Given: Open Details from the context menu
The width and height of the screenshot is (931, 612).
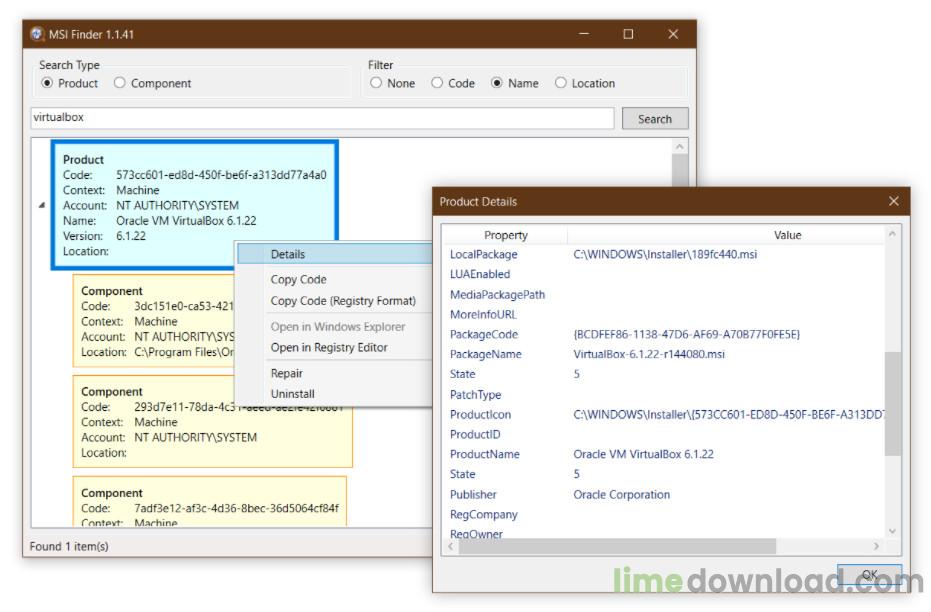Looking at the screenshot, I should coord(288,254).
